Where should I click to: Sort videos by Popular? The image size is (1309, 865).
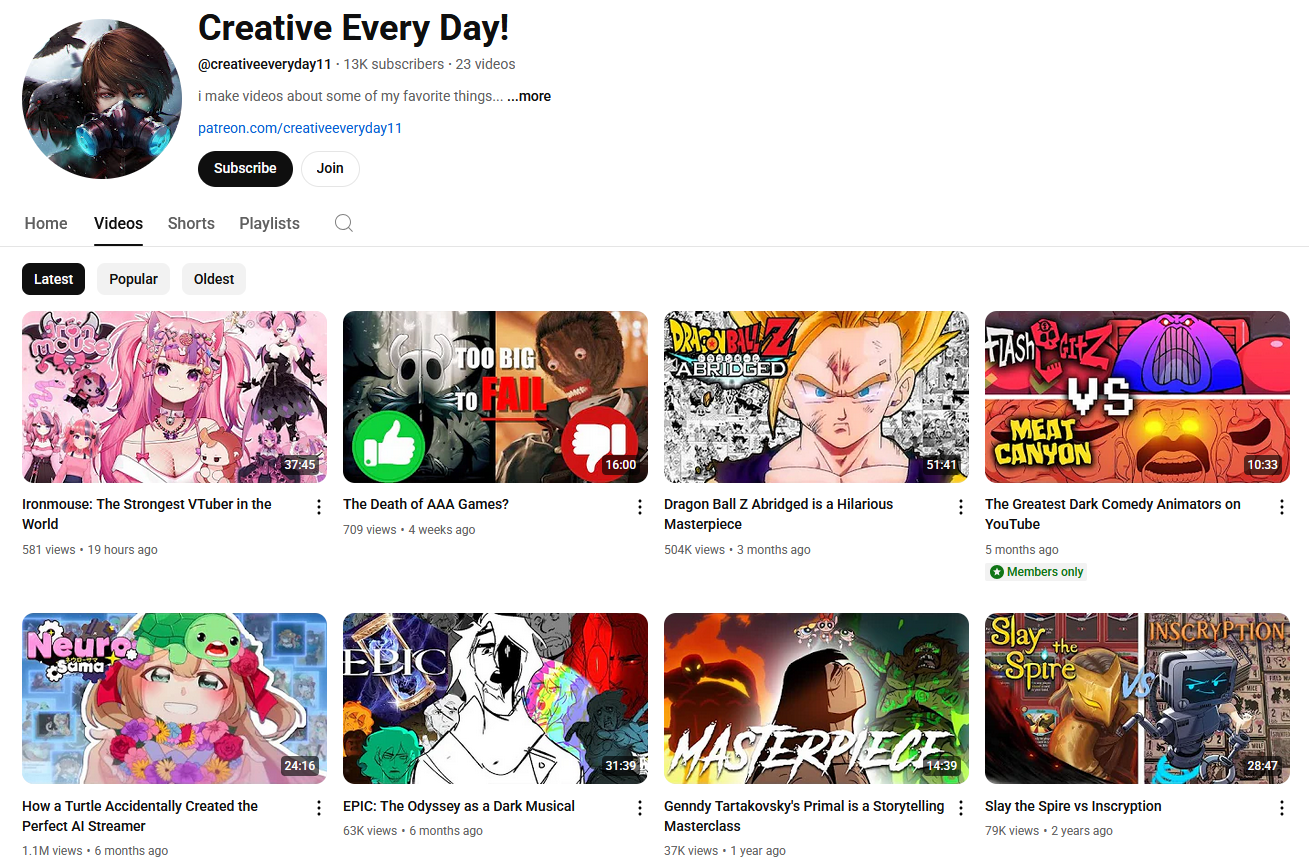coord(133,279)
